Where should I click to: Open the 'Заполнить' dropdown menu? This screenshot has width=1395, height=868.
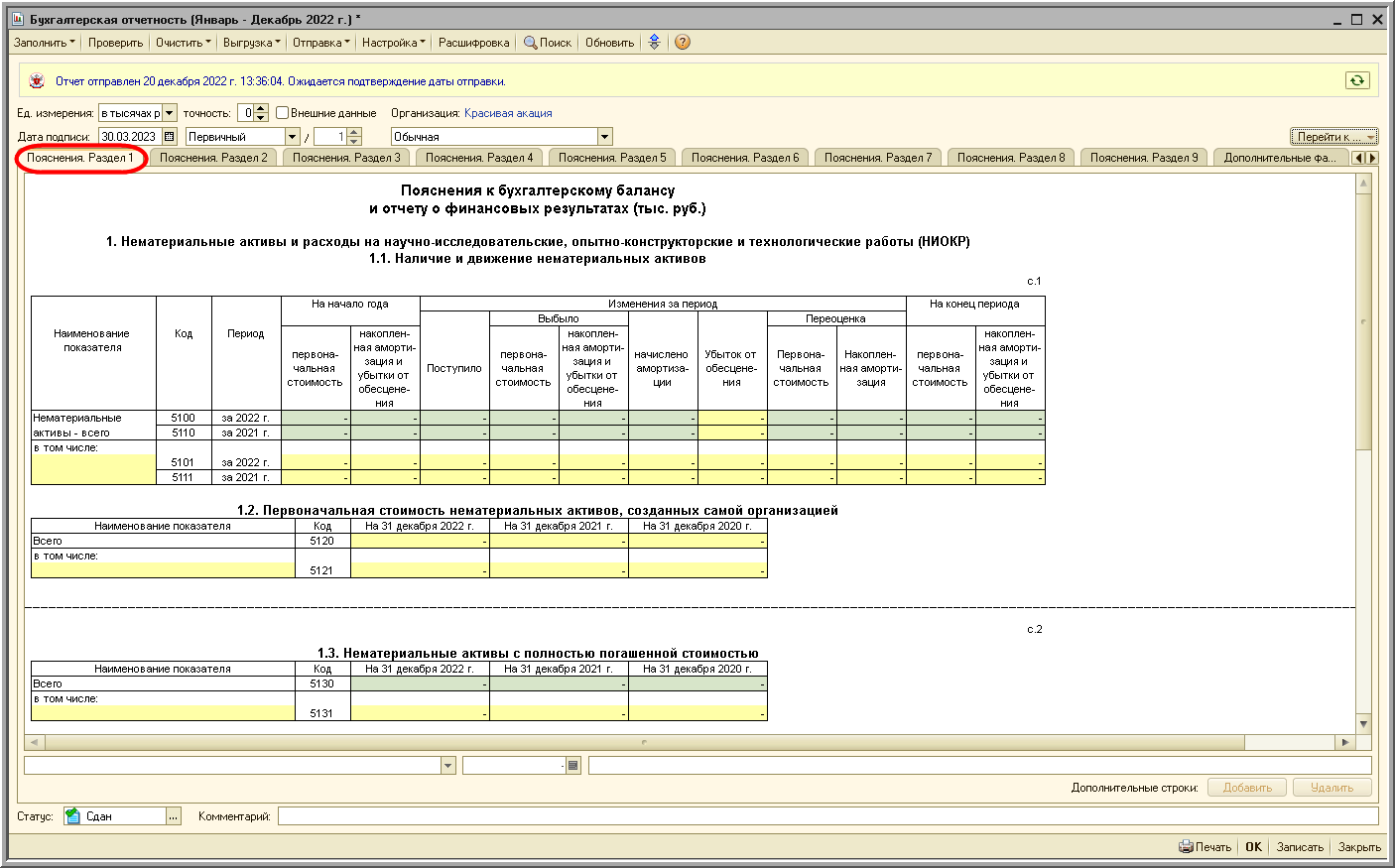pyautogui.click(x=44, y=43)
